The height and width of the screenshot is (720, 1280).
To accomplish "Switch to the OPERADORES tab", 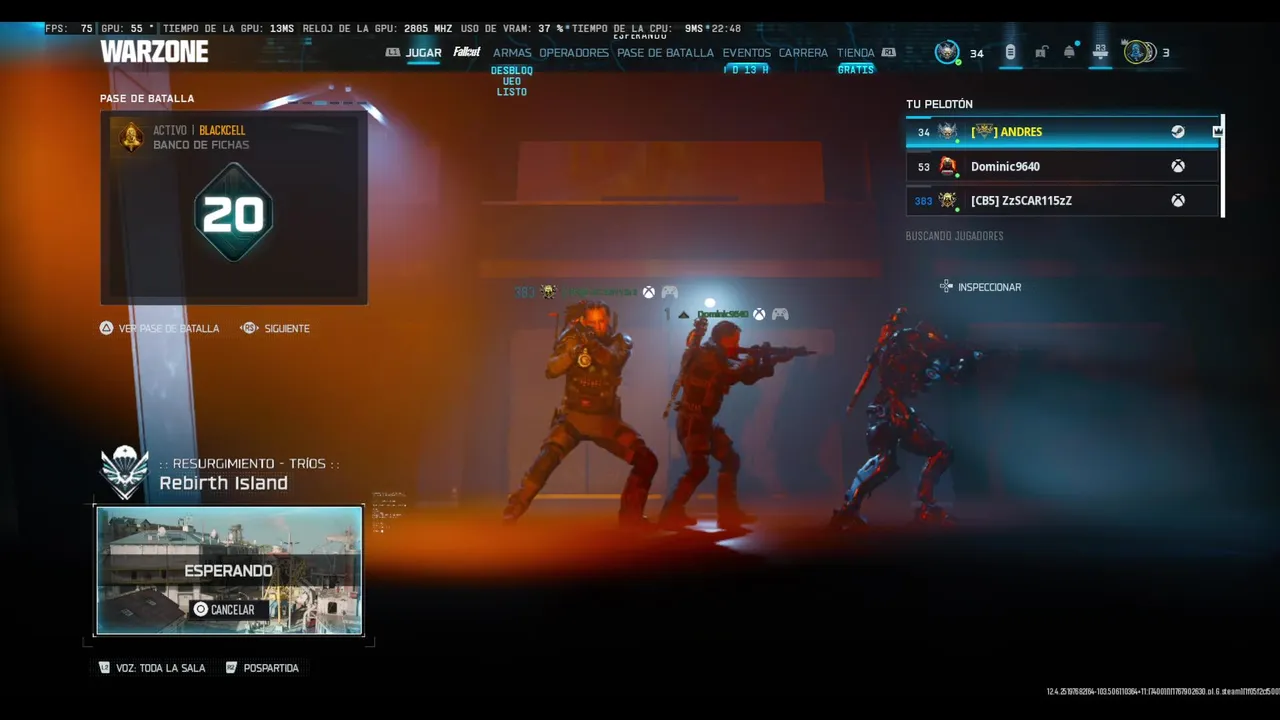I will [574, 53].
